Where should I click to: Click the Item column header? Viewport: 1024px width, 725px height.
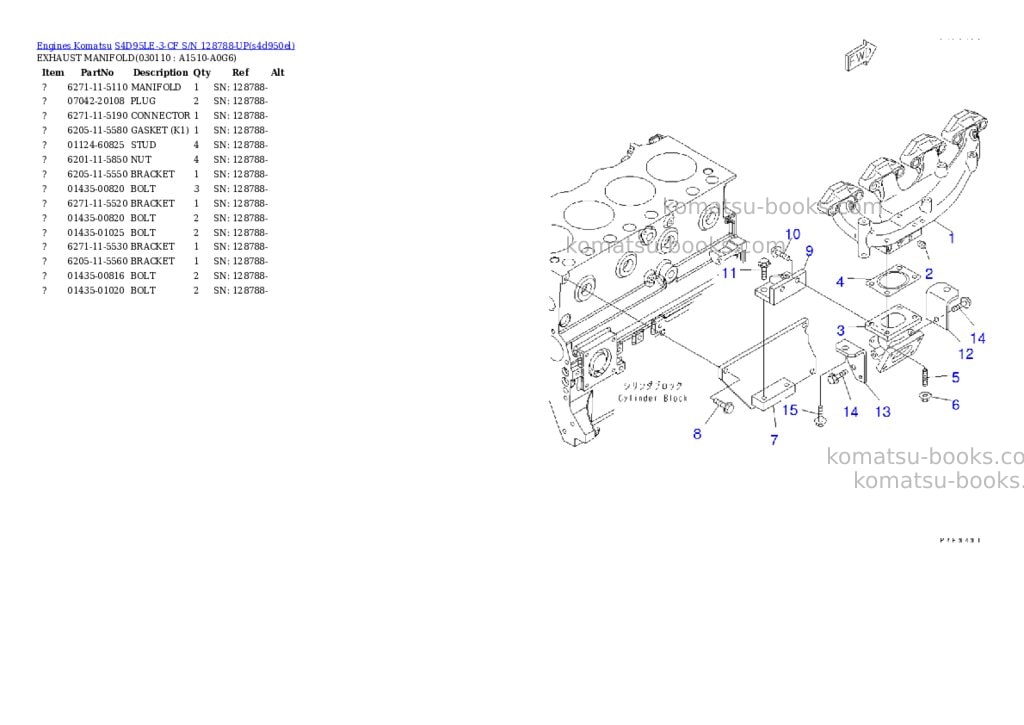coord(53,72)
